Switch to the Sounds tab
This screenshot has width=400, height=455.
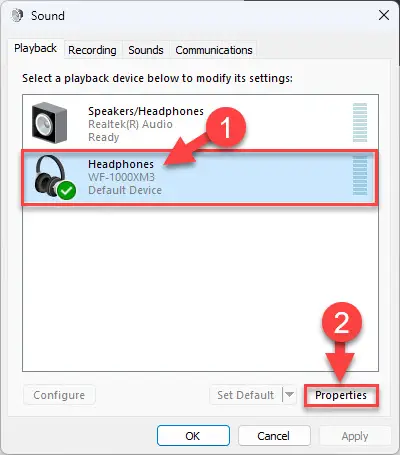(x=146, y=50)
